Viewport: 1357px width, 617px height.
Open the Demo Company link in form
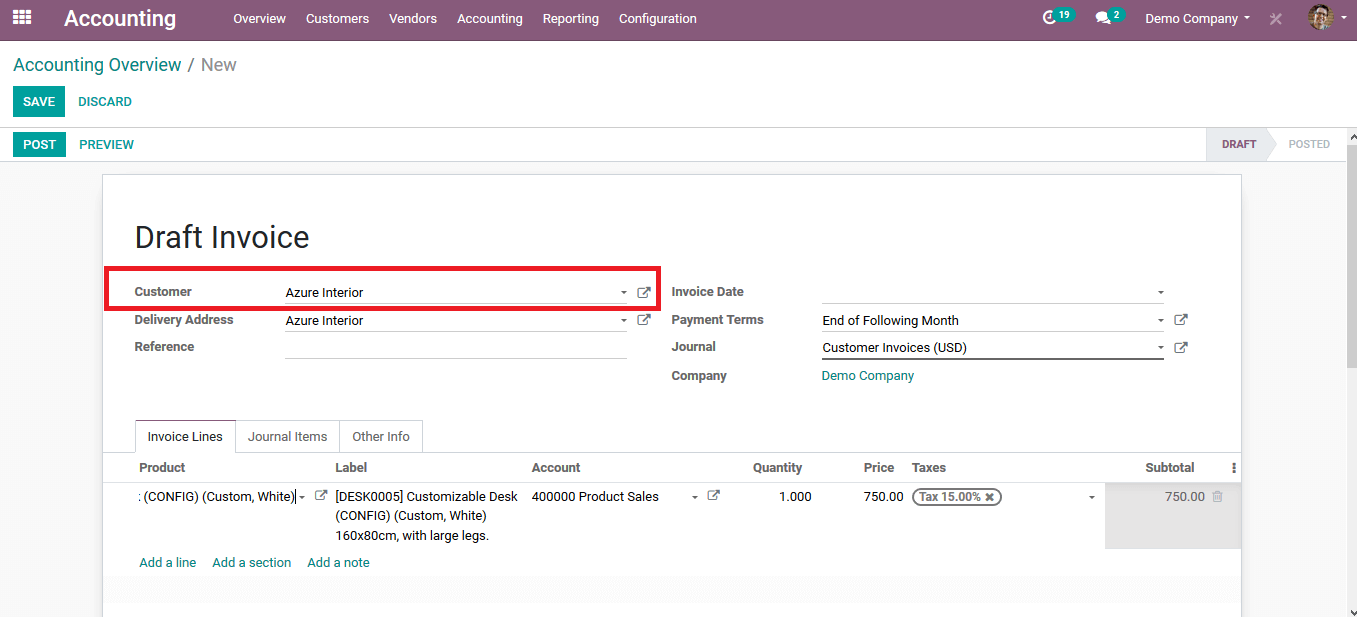(868, 376)
